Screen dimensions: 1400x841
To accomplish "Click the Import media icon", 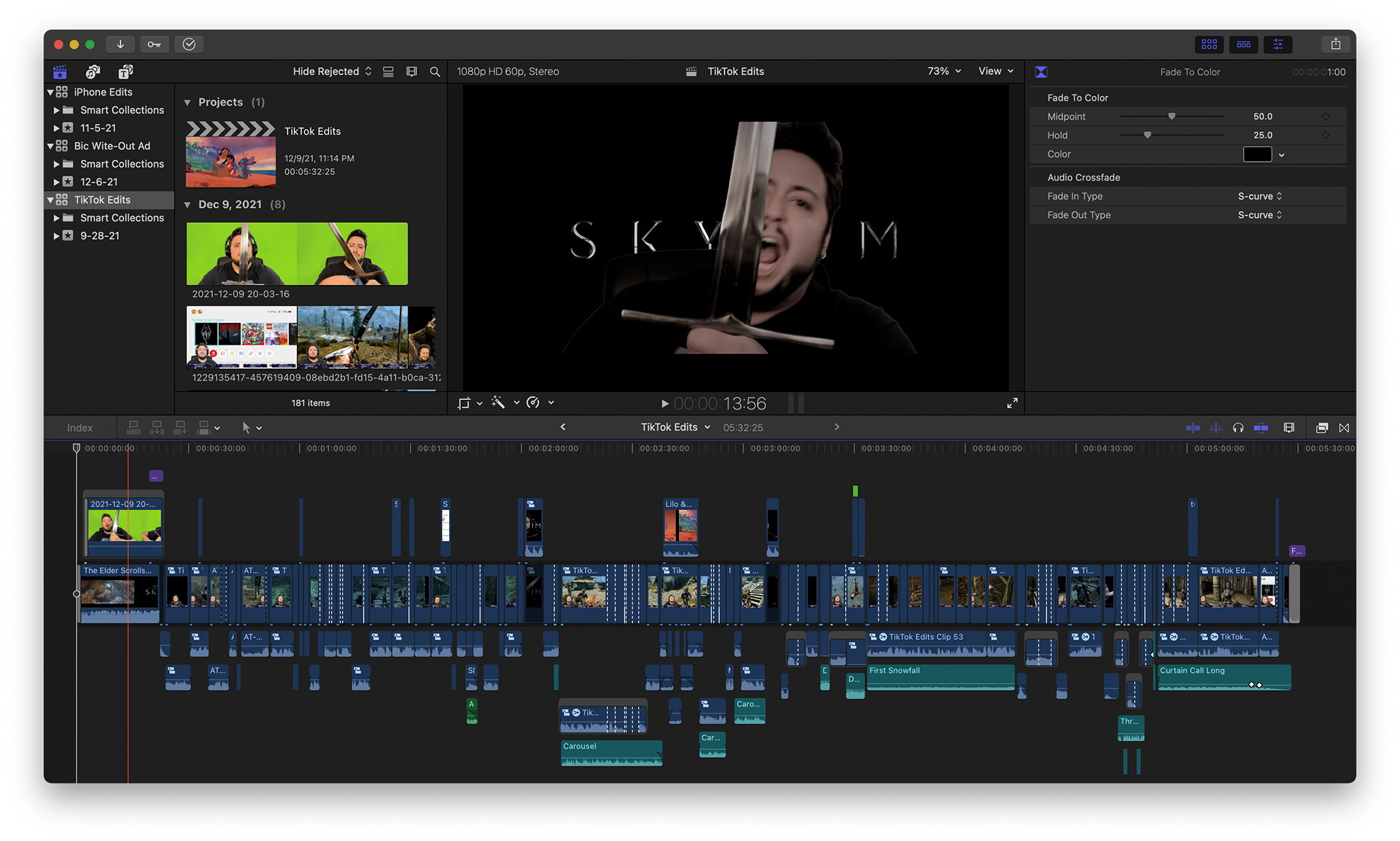I will click(x=120, y=44).
